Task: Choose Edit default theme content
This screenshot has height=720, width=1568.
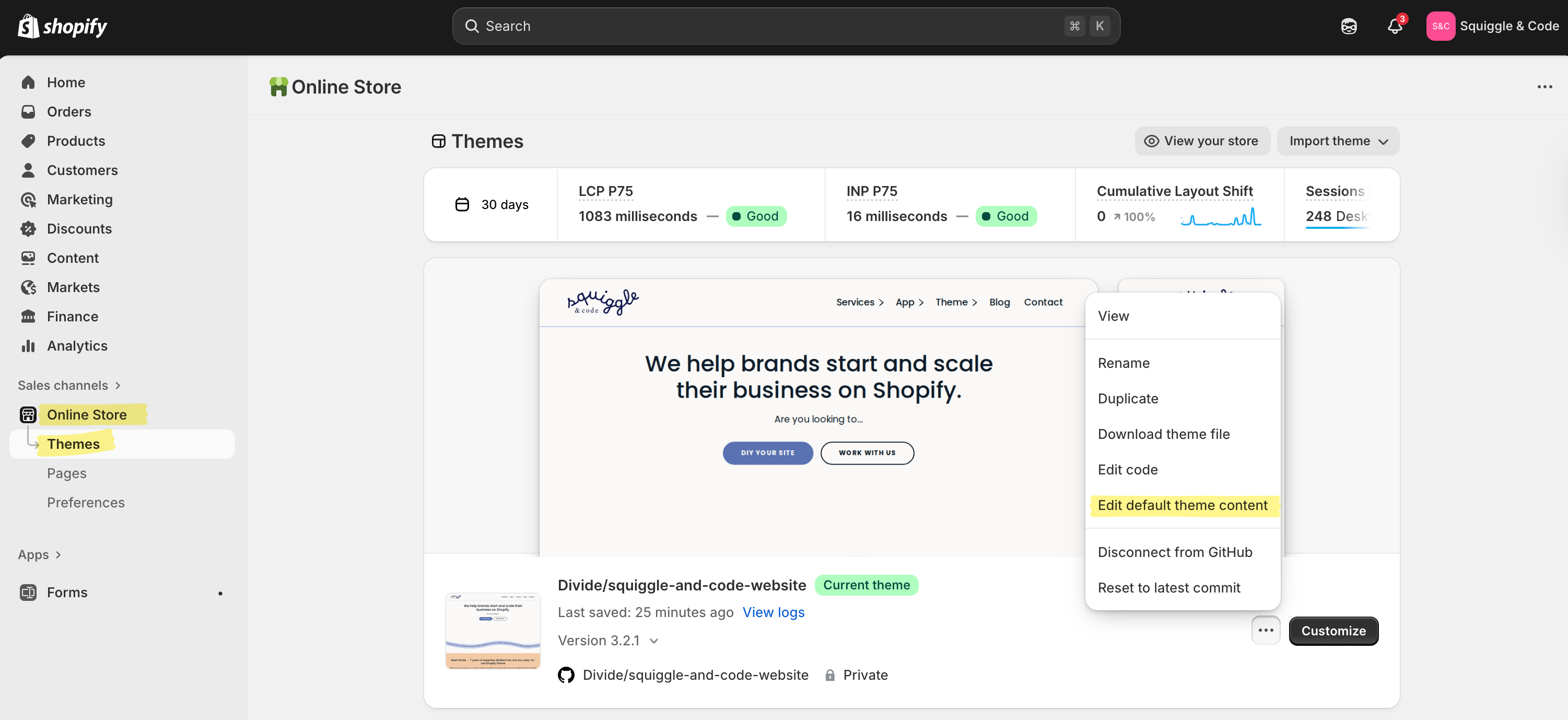Action: tap(1182, 505)
